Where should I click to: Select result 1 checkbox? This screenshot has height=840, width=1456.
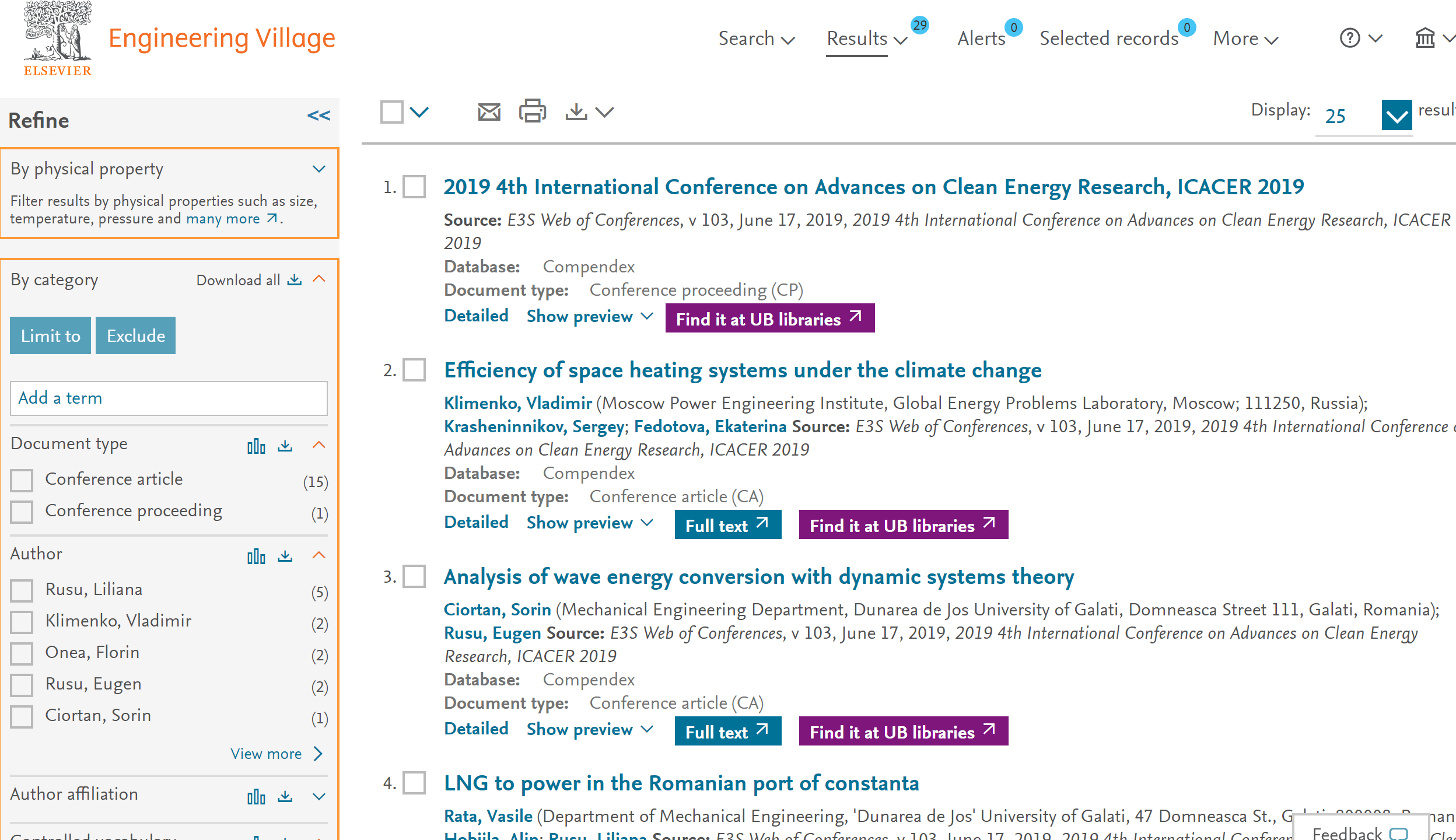[415, 187]
